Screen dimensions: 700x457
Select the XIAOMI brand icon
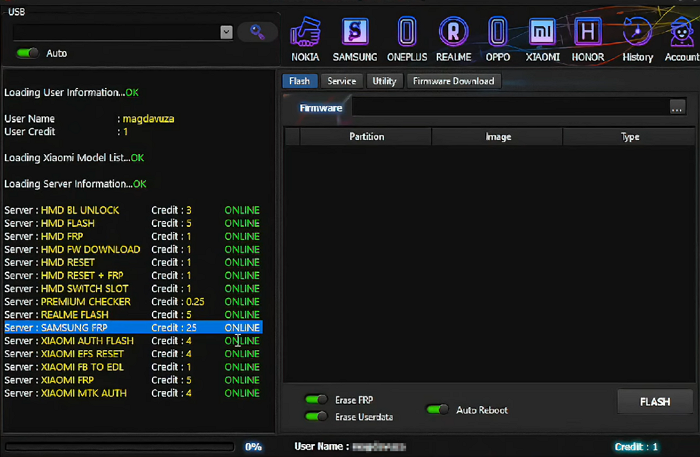coord(542,39)
